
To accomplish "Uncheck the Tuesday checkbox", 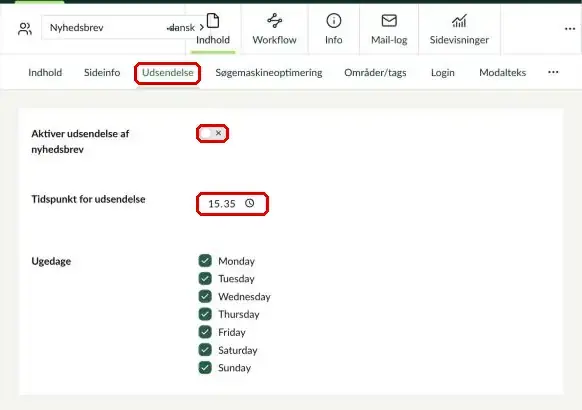I will point(205,278).
